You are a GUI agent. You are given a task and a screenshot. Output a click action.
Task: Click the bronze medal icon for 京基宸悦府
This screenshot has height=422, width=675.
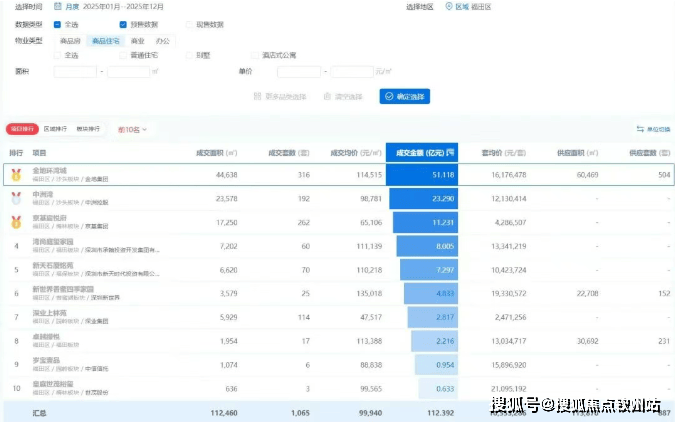click(x=16, y=221)
